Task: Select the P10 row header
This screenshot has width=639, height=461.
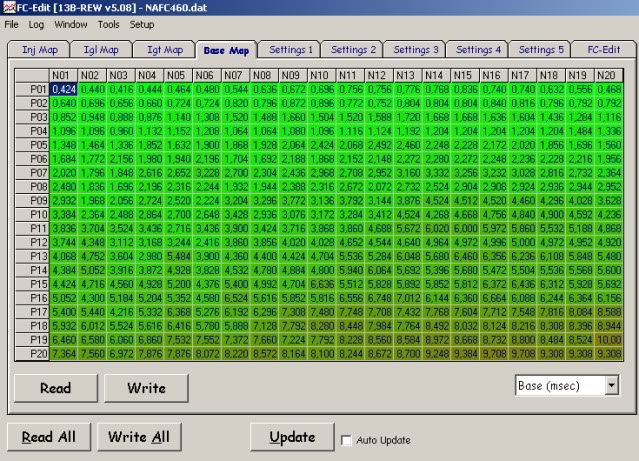Action: [32, 214]
